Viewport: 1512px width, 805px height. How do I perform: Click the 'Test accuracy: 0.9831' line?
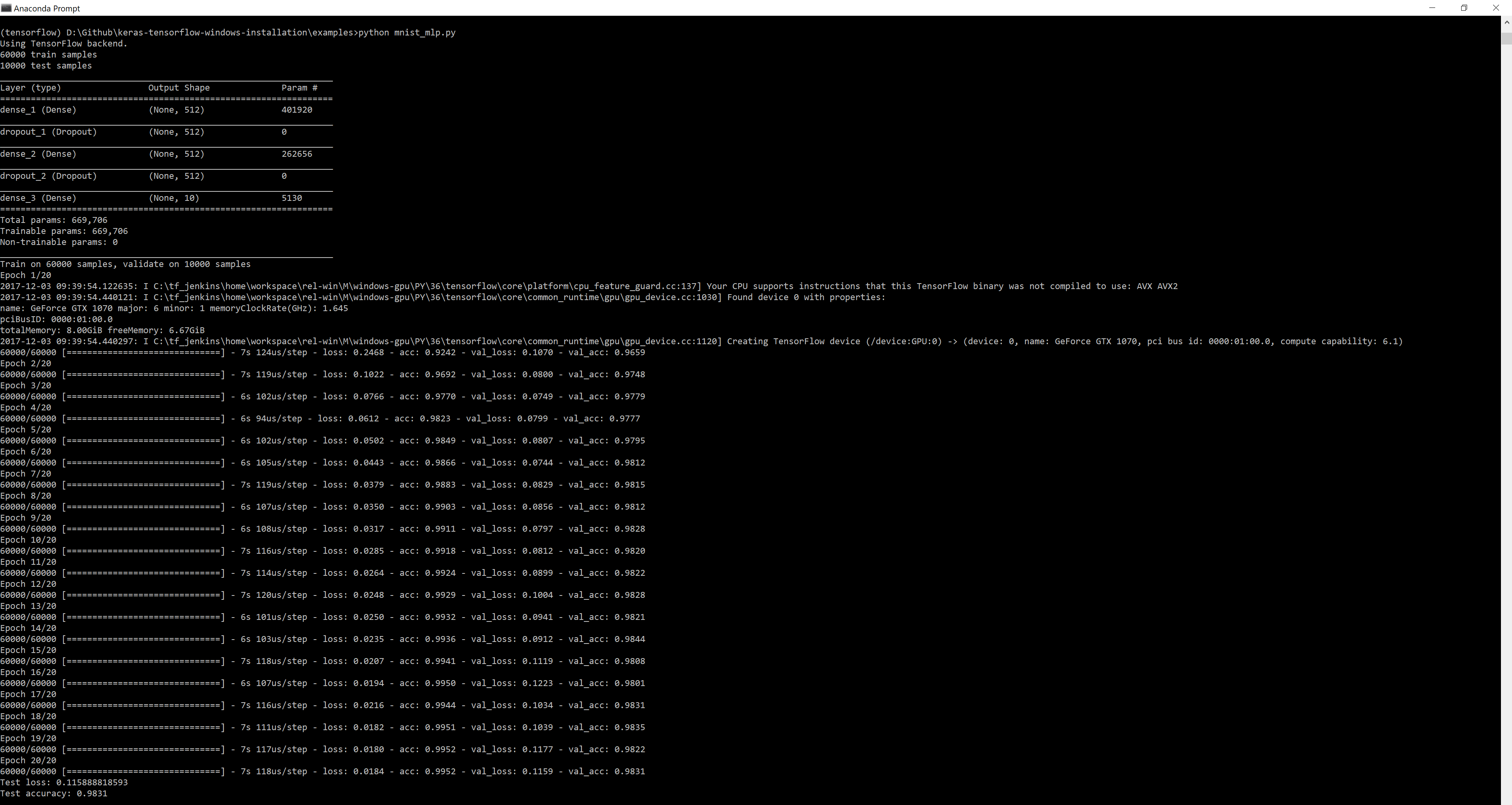[x=54, y=794]
